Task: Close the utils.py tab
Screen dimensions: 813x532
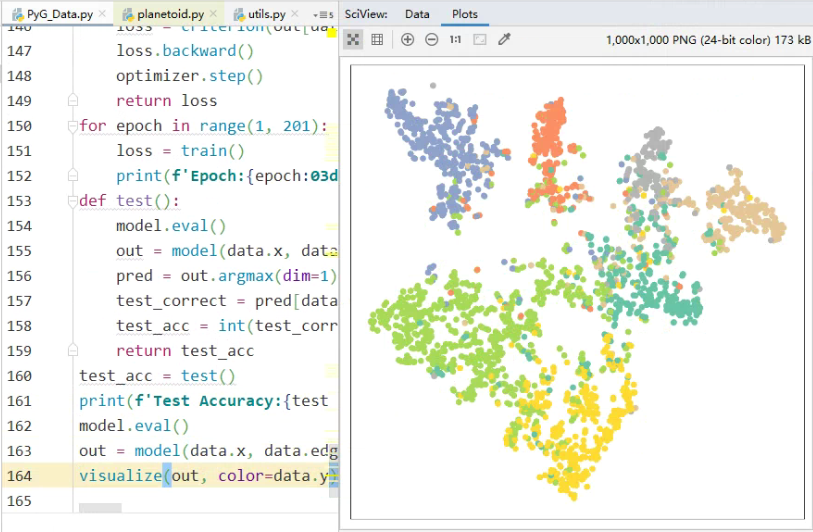Action: pyautogui.click(x=295, y=14)
